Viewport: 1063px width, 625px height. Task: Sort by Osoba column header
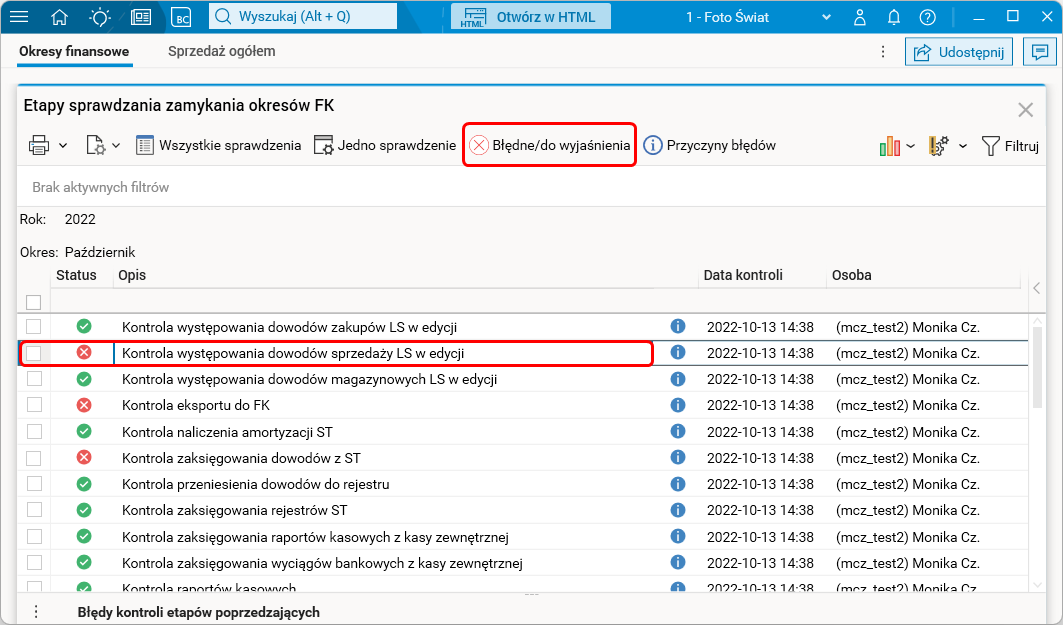pos(851,275)
